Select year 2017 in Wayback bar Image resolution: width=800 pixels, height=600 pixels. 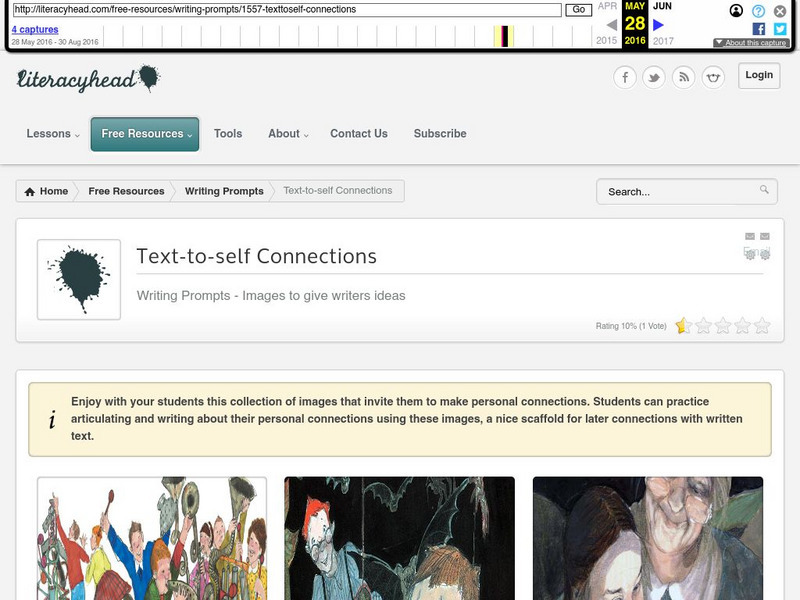[663, 41]
